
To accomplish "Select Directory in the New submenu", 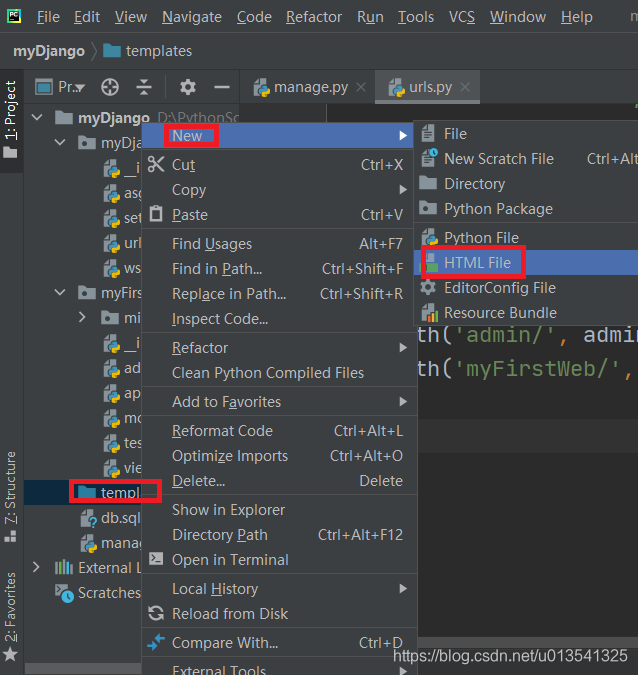I will click(x=526, y=184).
